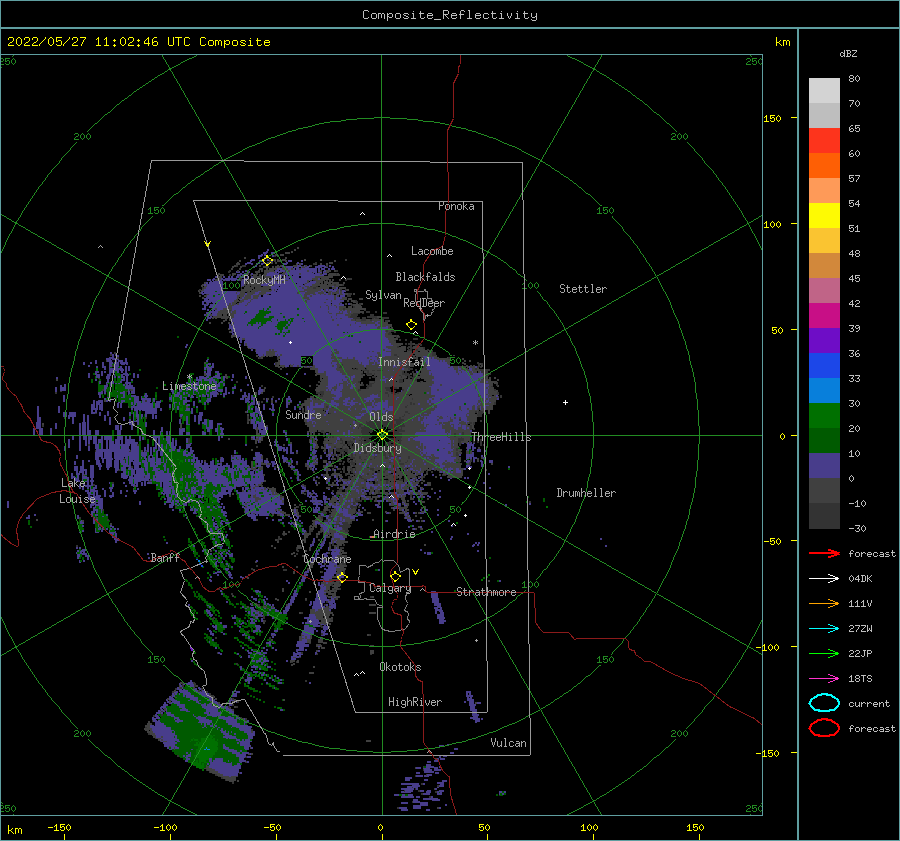Select the yellow diamond marker below Cochrane
Viewport: 900px width, 841px height.
[x=342, y=577]
